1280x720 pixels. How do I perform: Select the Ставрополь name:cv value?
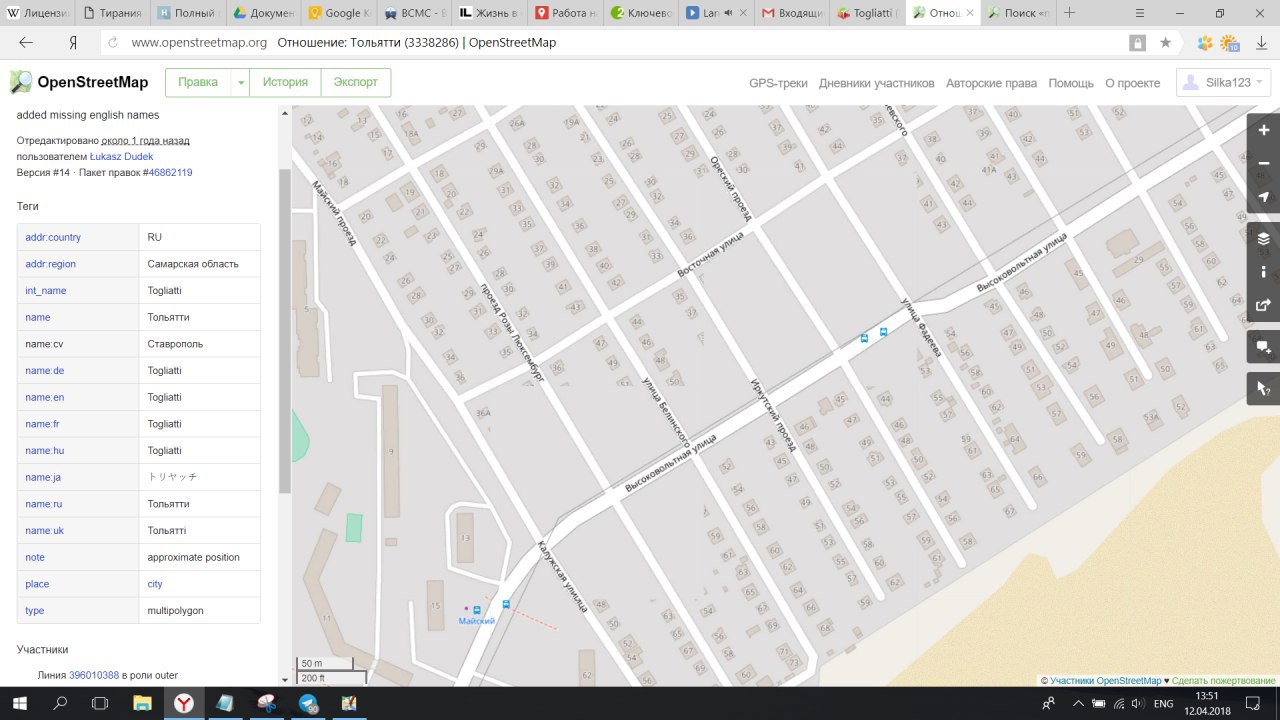pyautogui.click(x=175, y=344)
